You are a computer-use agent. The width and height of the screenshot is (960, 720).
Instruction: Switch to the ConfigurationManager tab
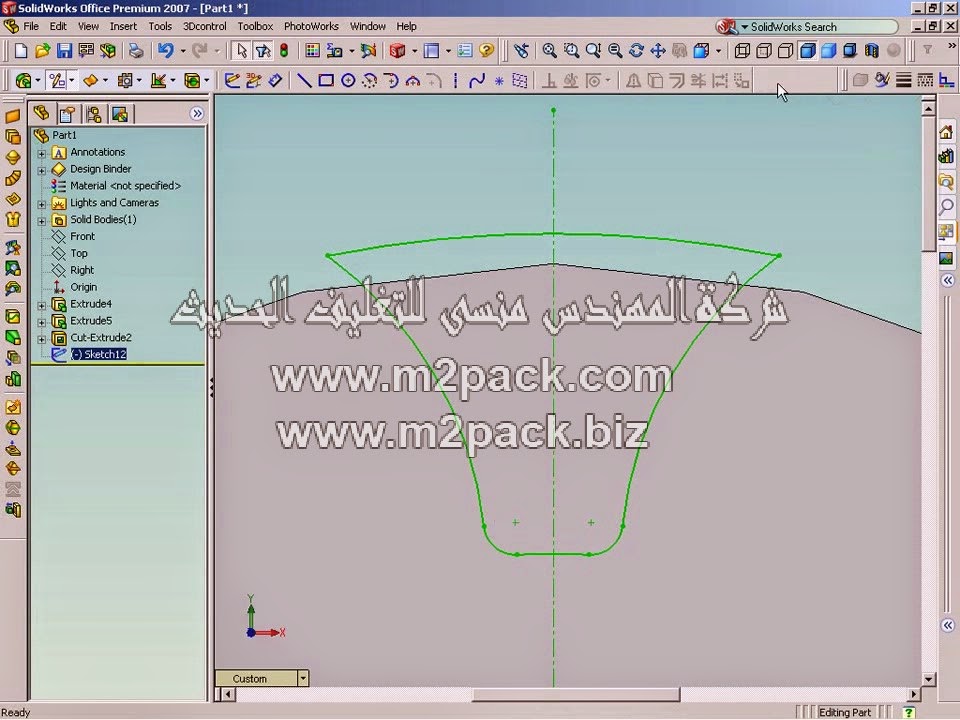(94, 114)
